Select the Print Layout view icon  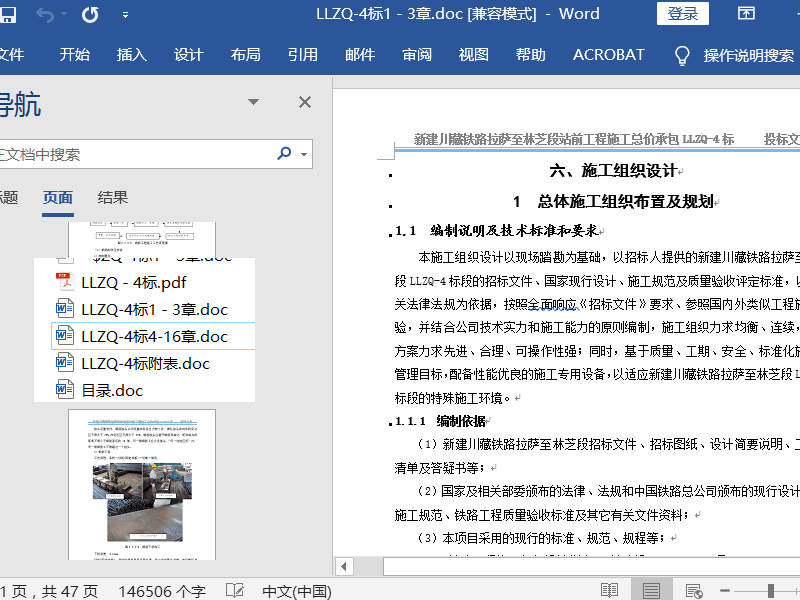(x=652, y=590)
